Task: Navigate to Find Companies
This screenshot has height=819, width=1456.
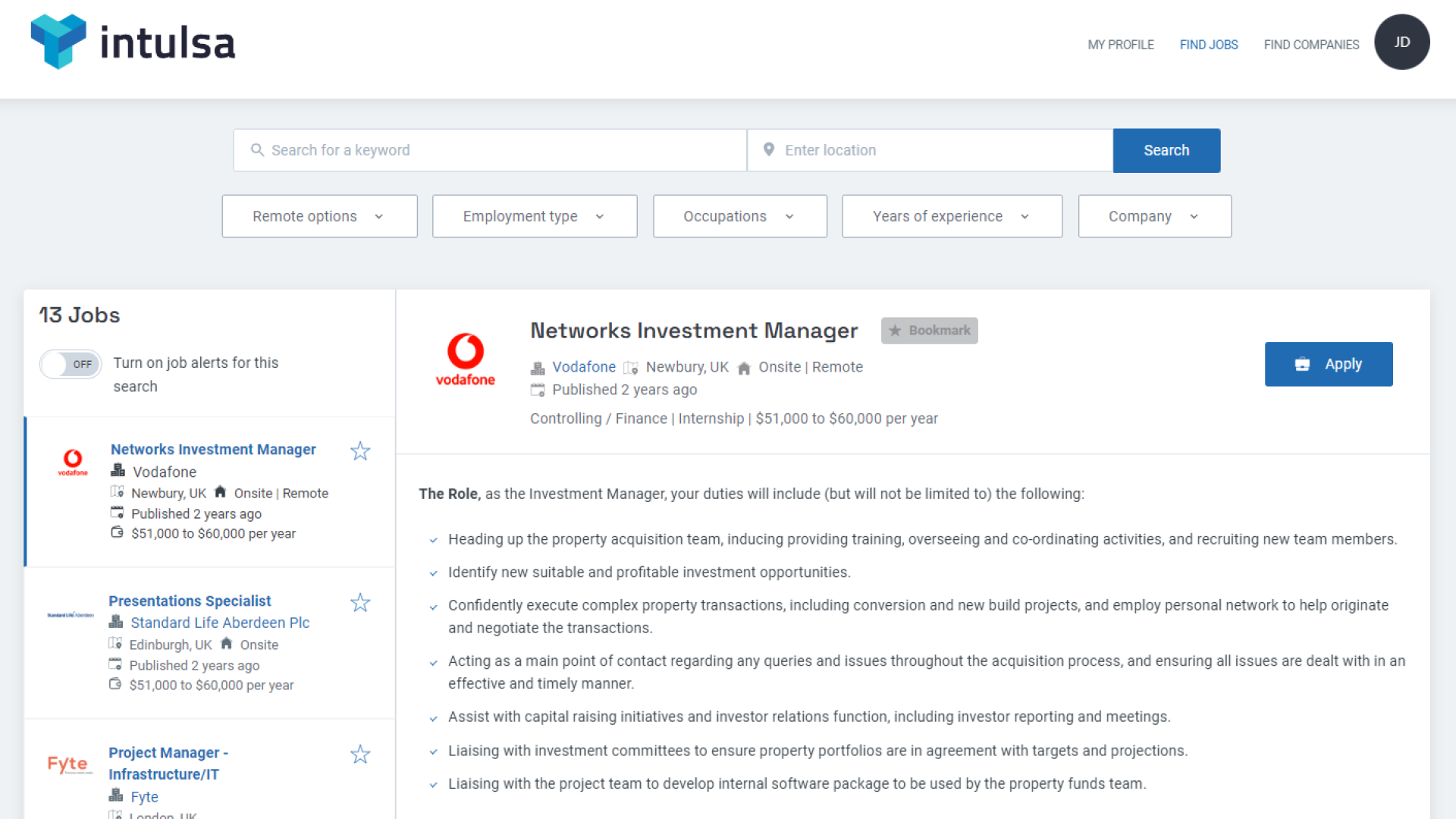Action: point(1310,45)
